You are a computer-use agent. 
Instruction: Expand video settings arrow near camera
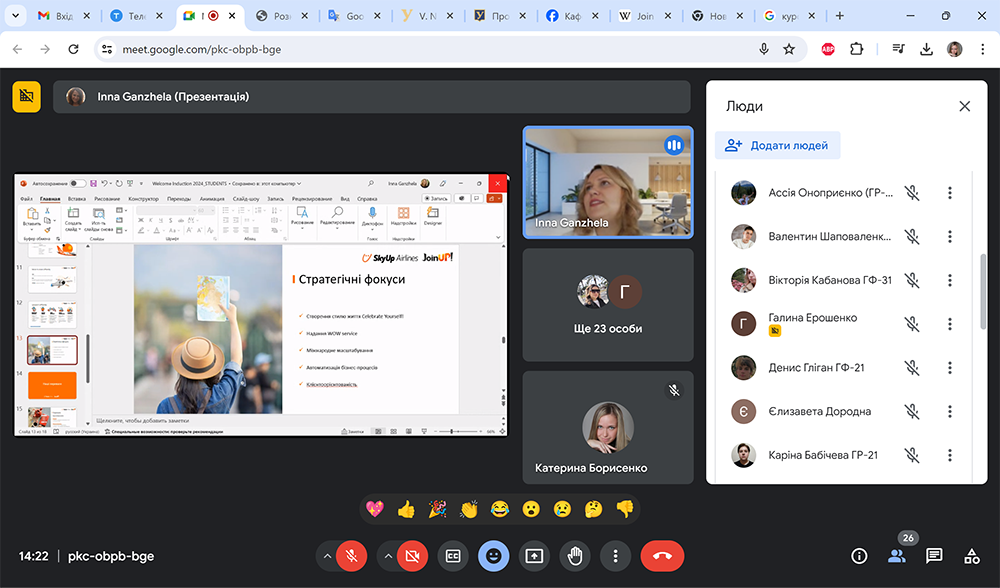pyautogui.click(x=387, y=556)
